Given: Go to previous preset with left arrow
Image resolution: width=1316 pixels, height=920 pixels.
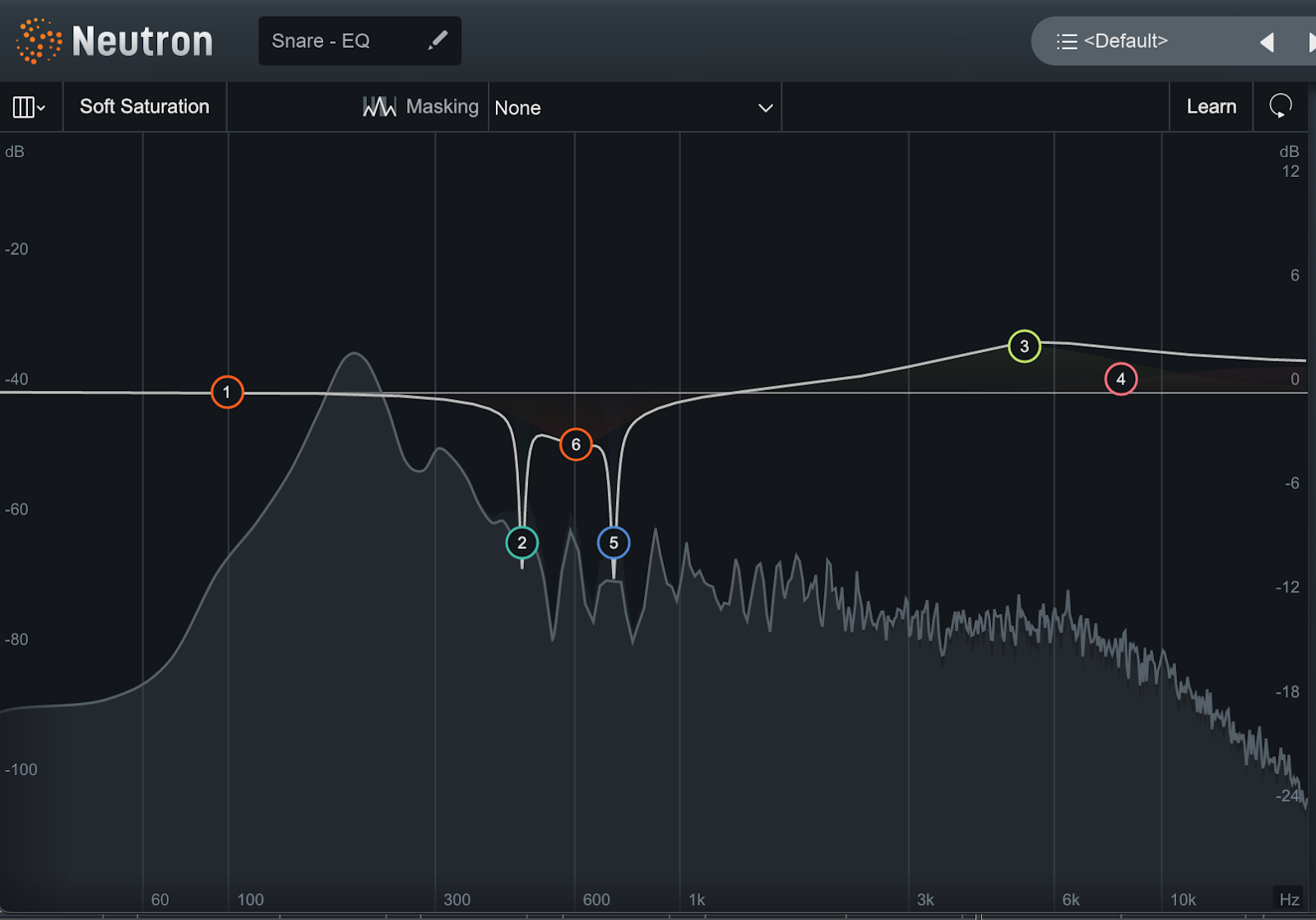Looking at the screenshot, I should point(1267,42).
